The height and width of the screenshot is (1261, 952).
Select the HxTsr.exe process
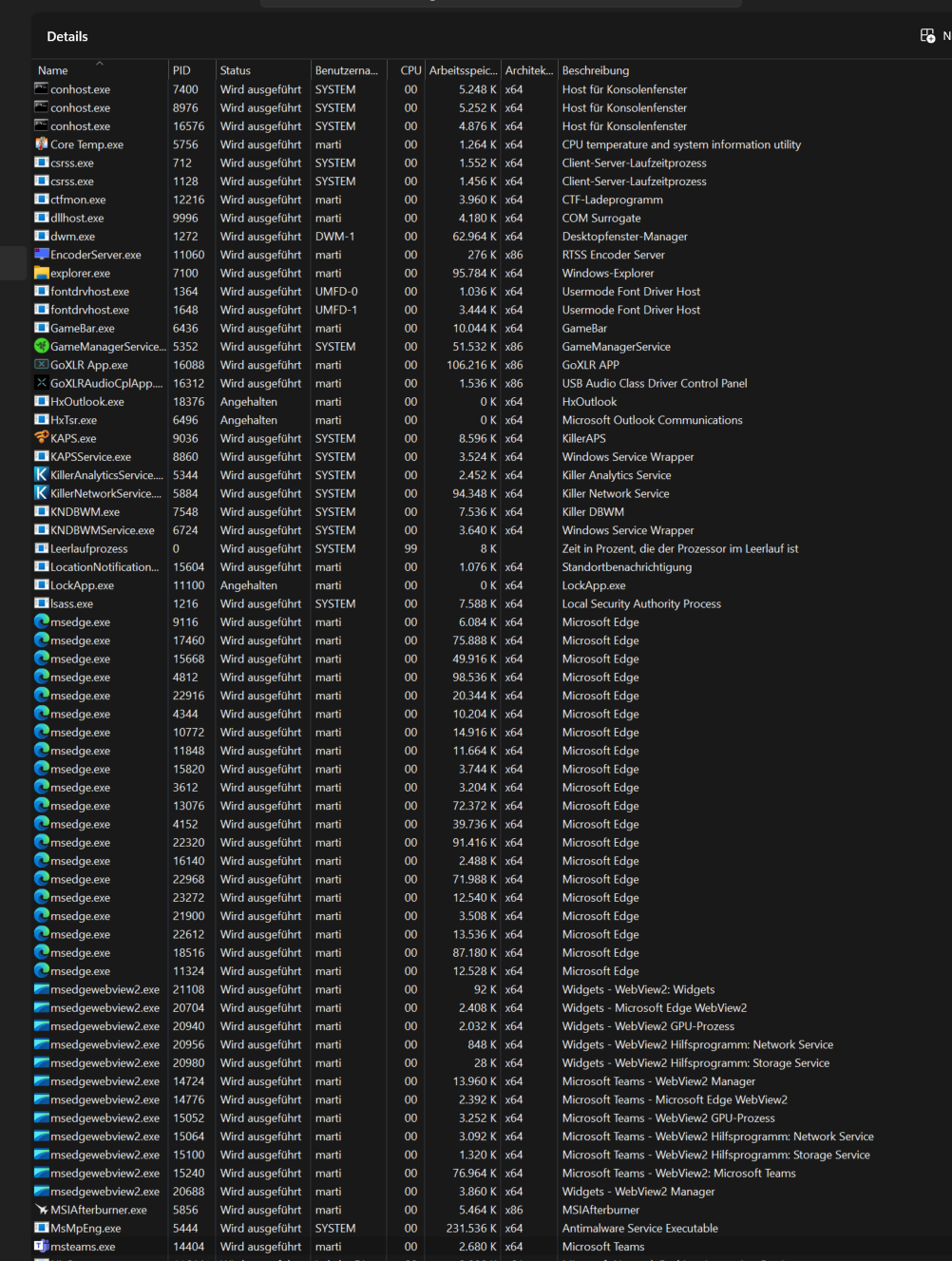point(492,420)
